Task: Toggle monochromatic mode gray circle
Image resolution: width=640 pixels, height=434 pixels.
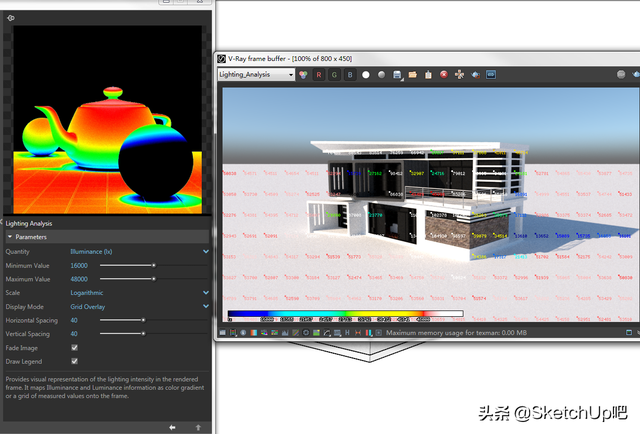Action: [x=381, y=75]
